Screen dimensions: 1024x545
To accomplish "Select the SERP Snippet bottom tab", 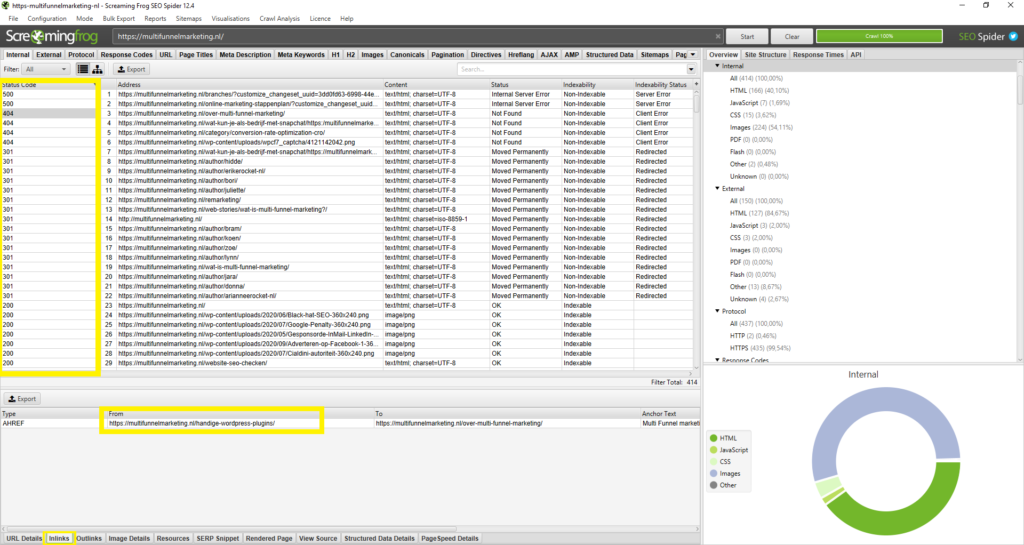I will (x=217, y=538).
